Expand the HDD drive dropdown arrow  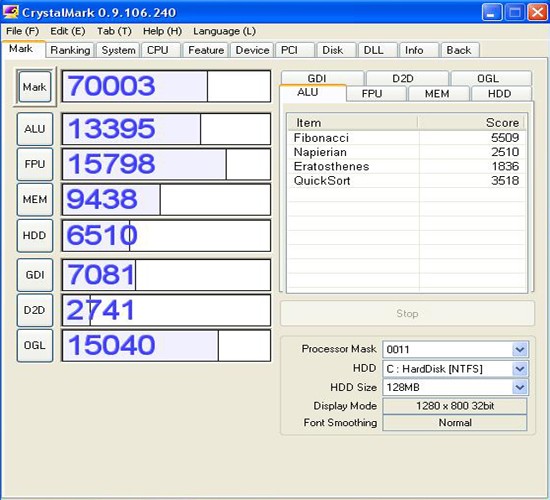(519, 369)
